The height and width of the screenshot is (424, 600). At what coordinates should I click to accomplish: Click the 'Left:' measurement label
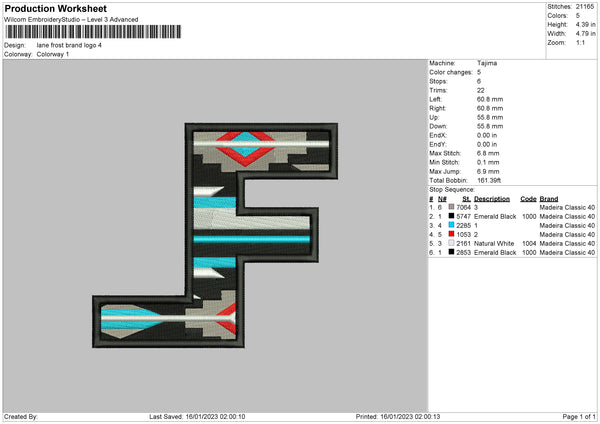pyautogui.click(x=435, y=99)
